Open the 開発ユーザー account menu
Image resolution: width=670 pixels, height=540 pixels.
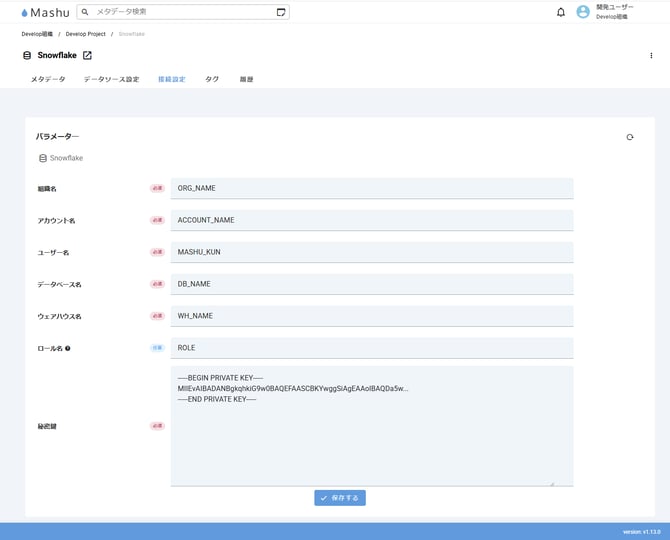point(615,12)
